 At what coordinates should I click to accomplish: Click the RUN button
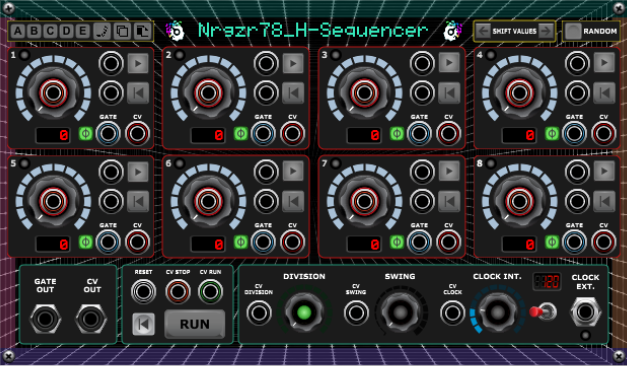tap(195, 324)
